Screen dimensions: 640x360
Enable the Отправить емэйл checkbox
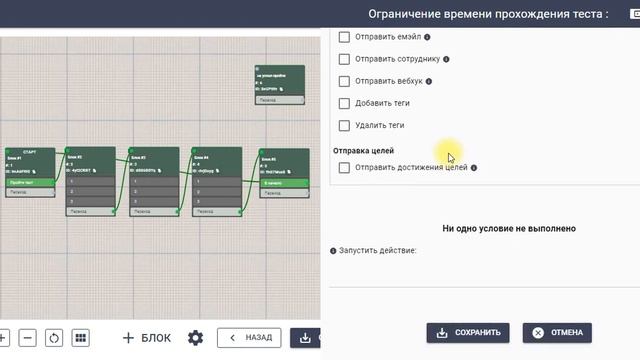pyautogui.click(x=344, y=37)
